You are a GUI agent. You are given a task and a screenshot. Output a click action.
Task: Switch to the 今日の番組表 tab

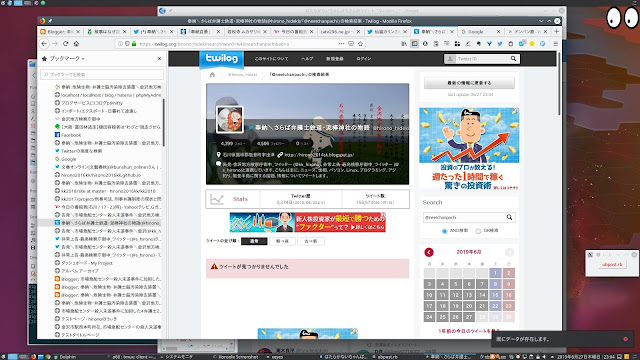click(293, 31)
